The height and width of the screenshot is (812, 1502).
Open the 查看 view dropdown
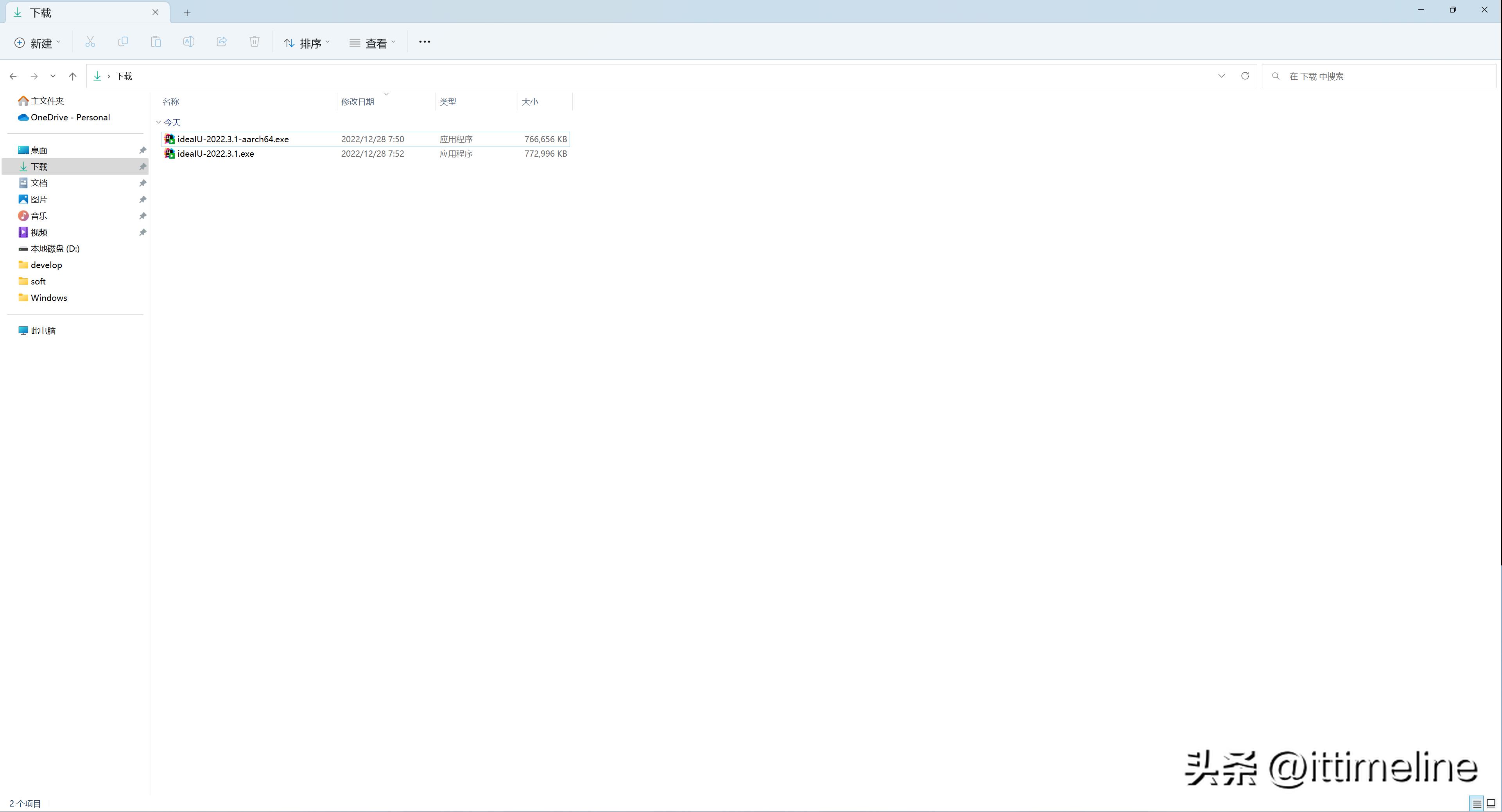point(372,43)
